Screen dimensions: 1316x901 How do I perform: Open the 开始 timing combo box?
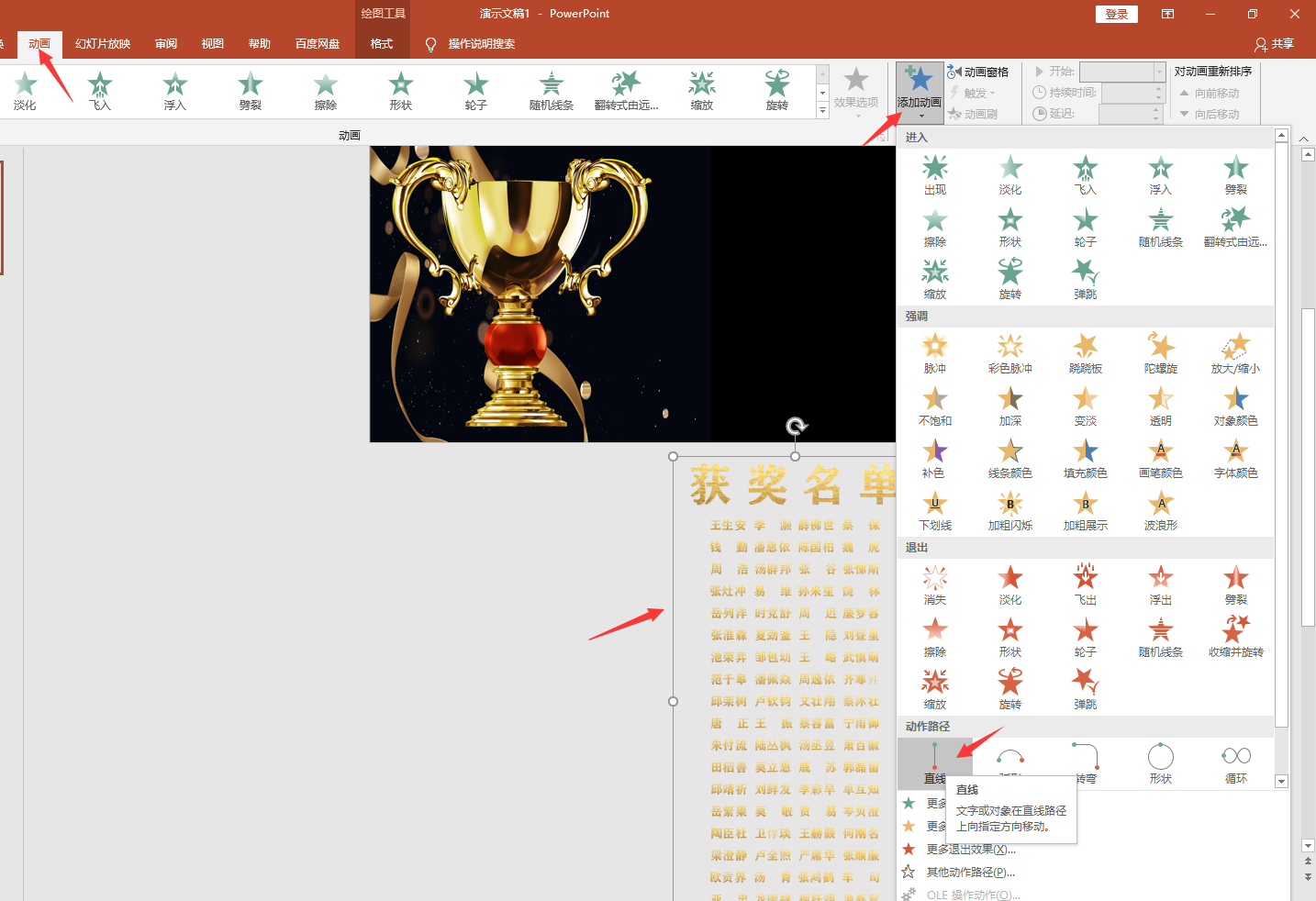click(1121, 72)
